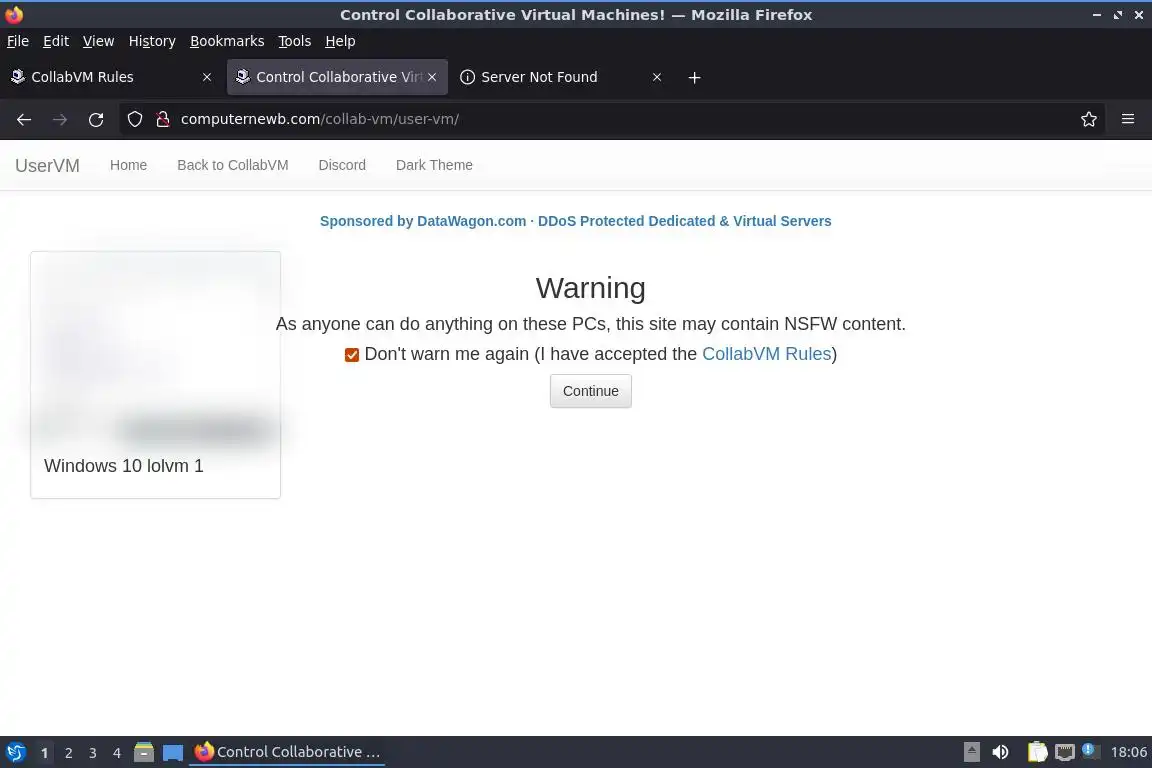The height and width of the screenshot is (768, 1152).
Task: Click the Firefox logo in title bar
Action: pos(14,14)
